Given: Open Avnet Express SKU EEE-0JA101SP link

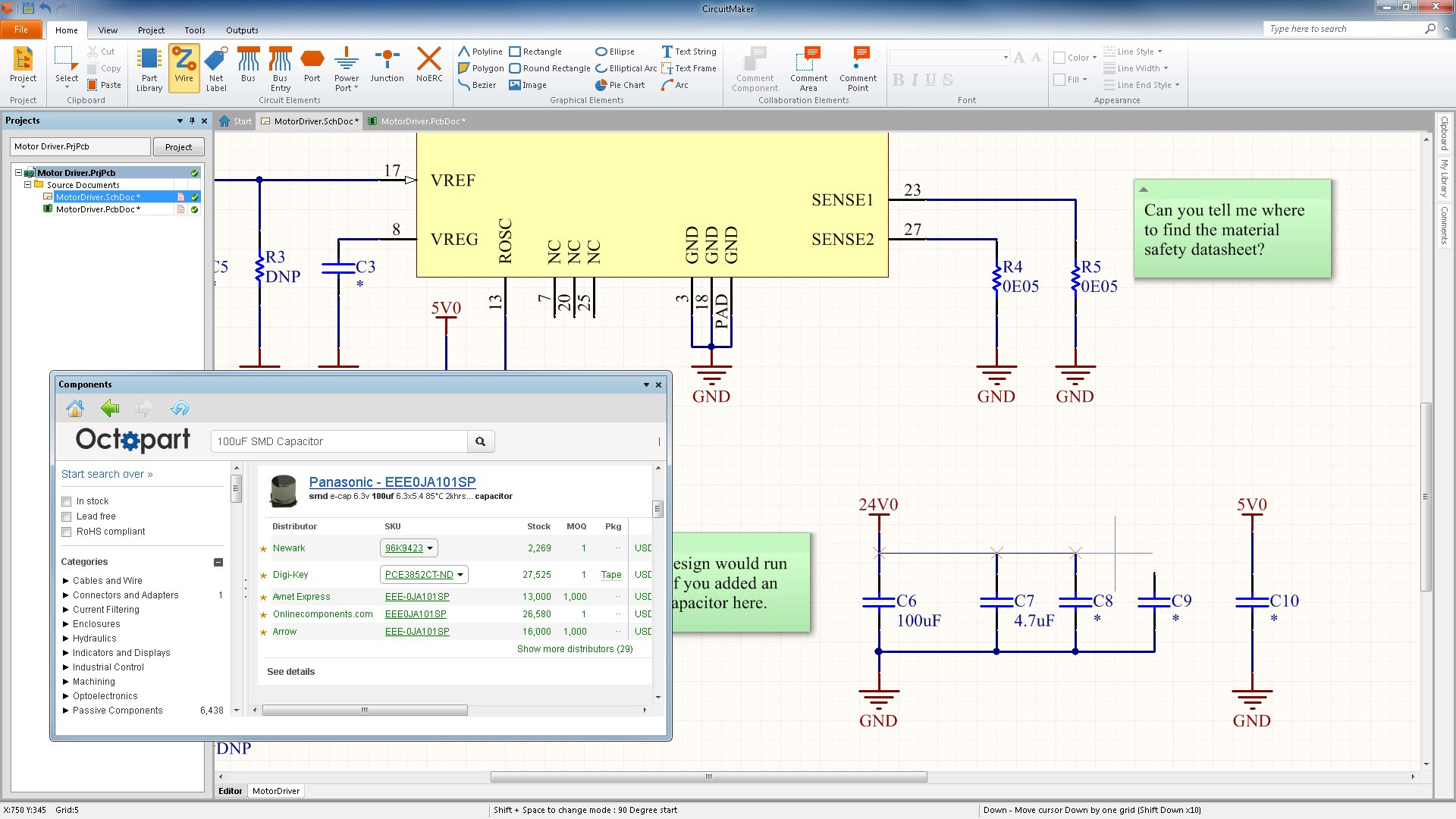Looking at the screenshot, I should coord(417,597).
